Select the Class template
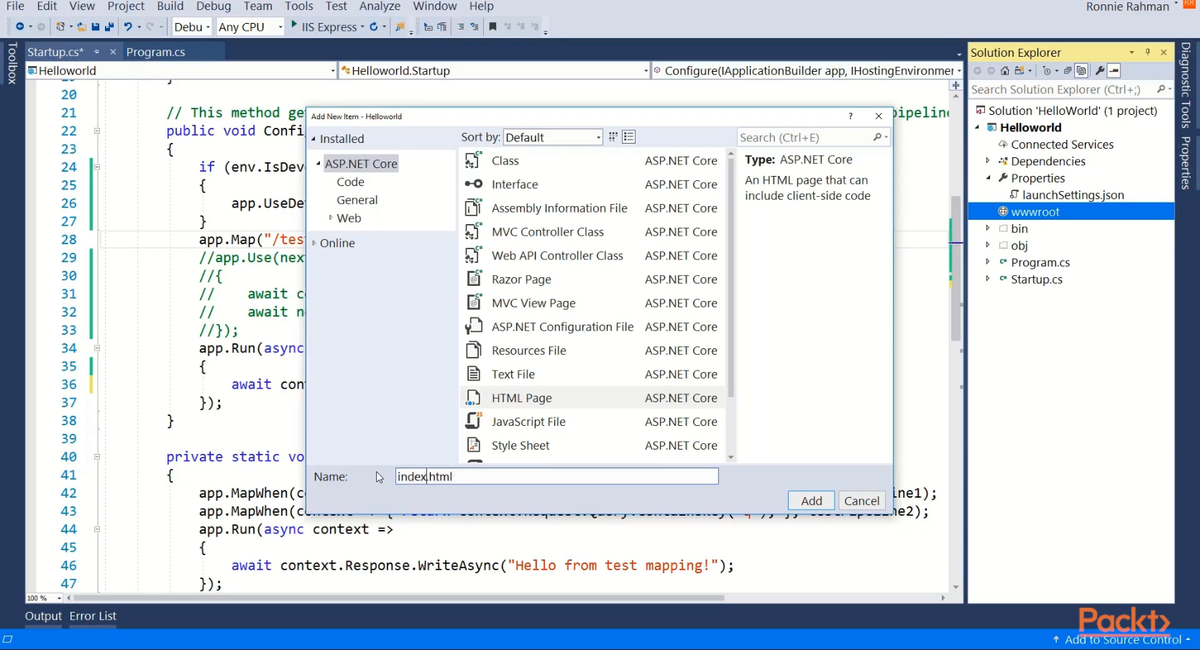This screenshot has width=1200, height=650. pyautogui.click(x=594, y=160)
